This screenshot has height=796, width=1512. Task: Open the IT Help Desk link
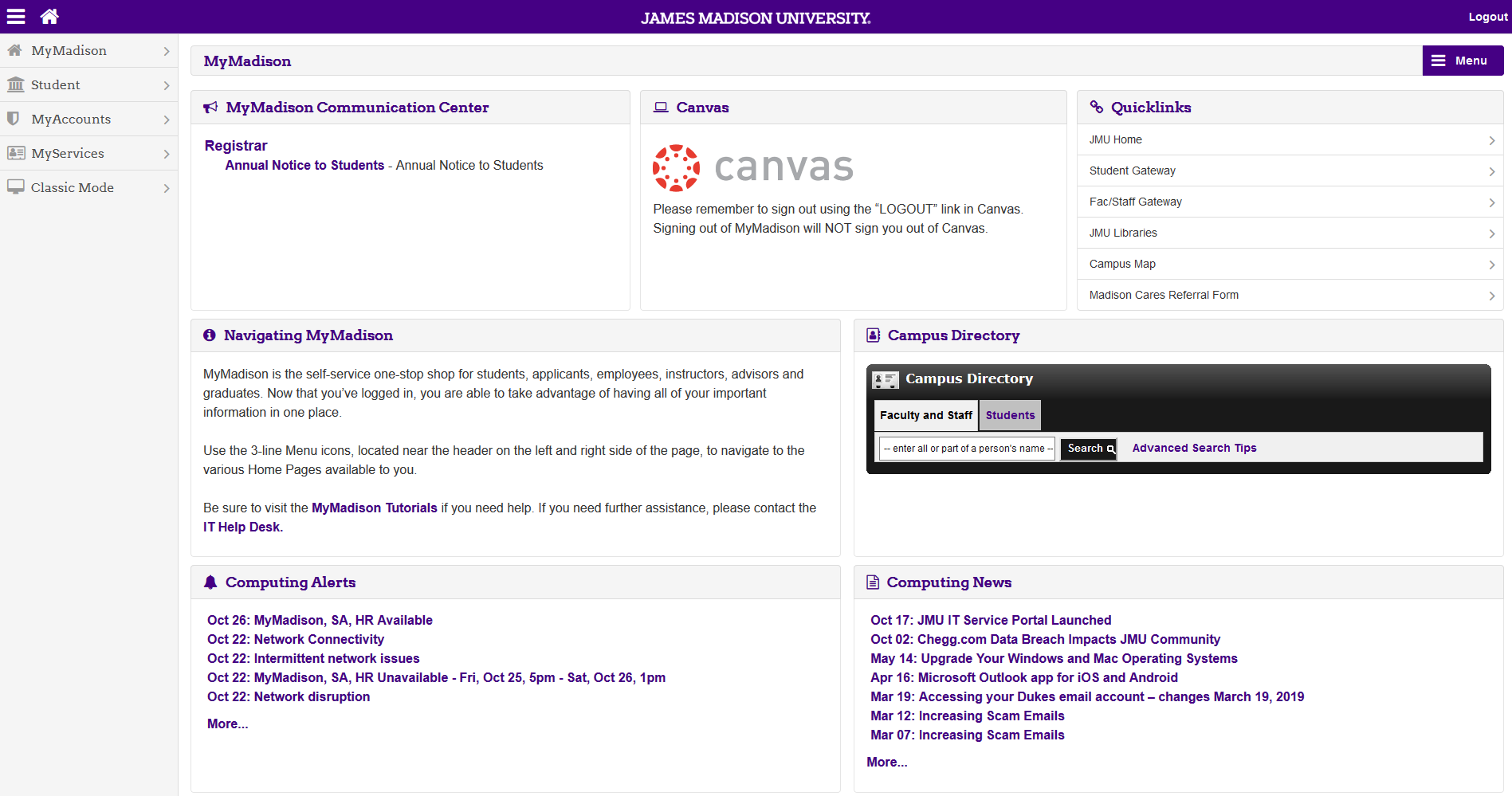(x=243, y=527)
